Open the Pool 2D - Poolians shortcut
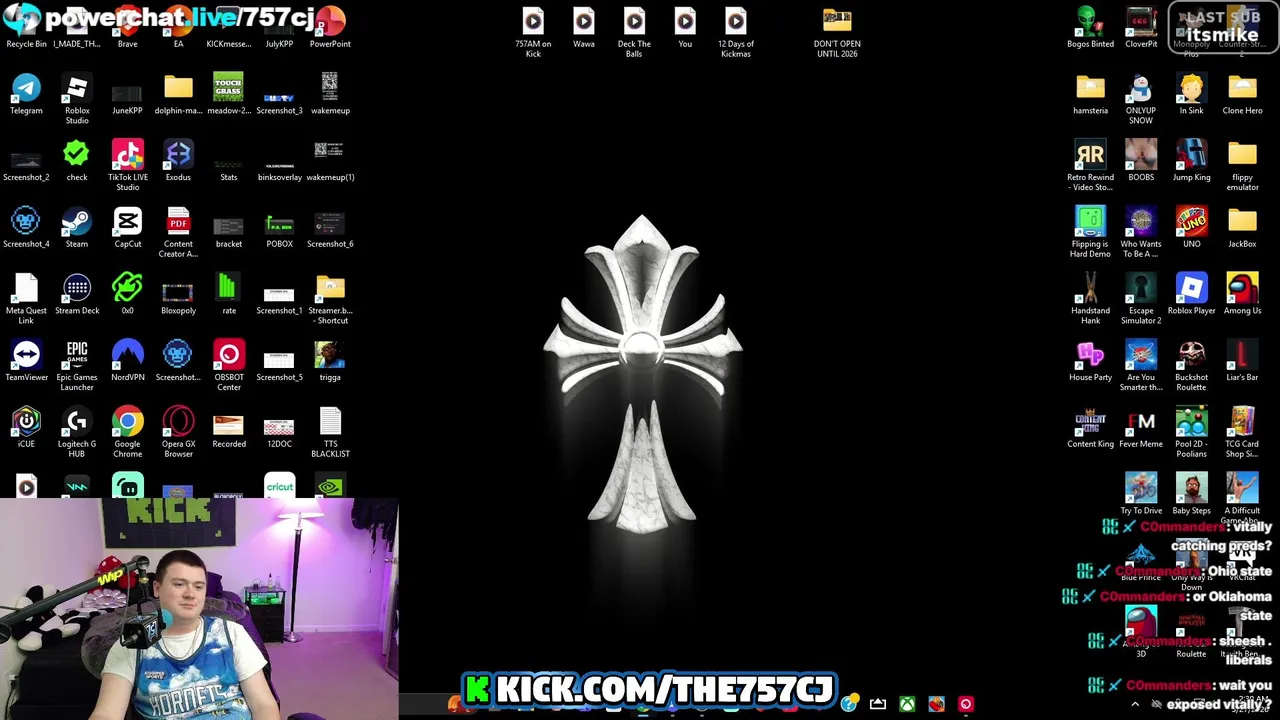The image size is (1280, 720). (x=1191, y=432)
